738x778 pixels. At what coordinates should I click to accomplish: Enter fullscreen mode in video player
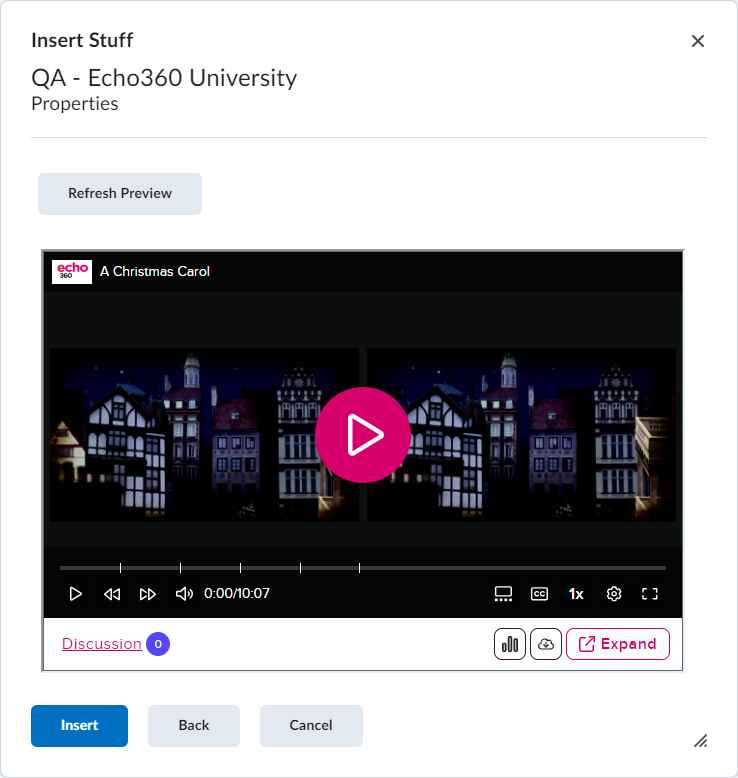(650, 594)
